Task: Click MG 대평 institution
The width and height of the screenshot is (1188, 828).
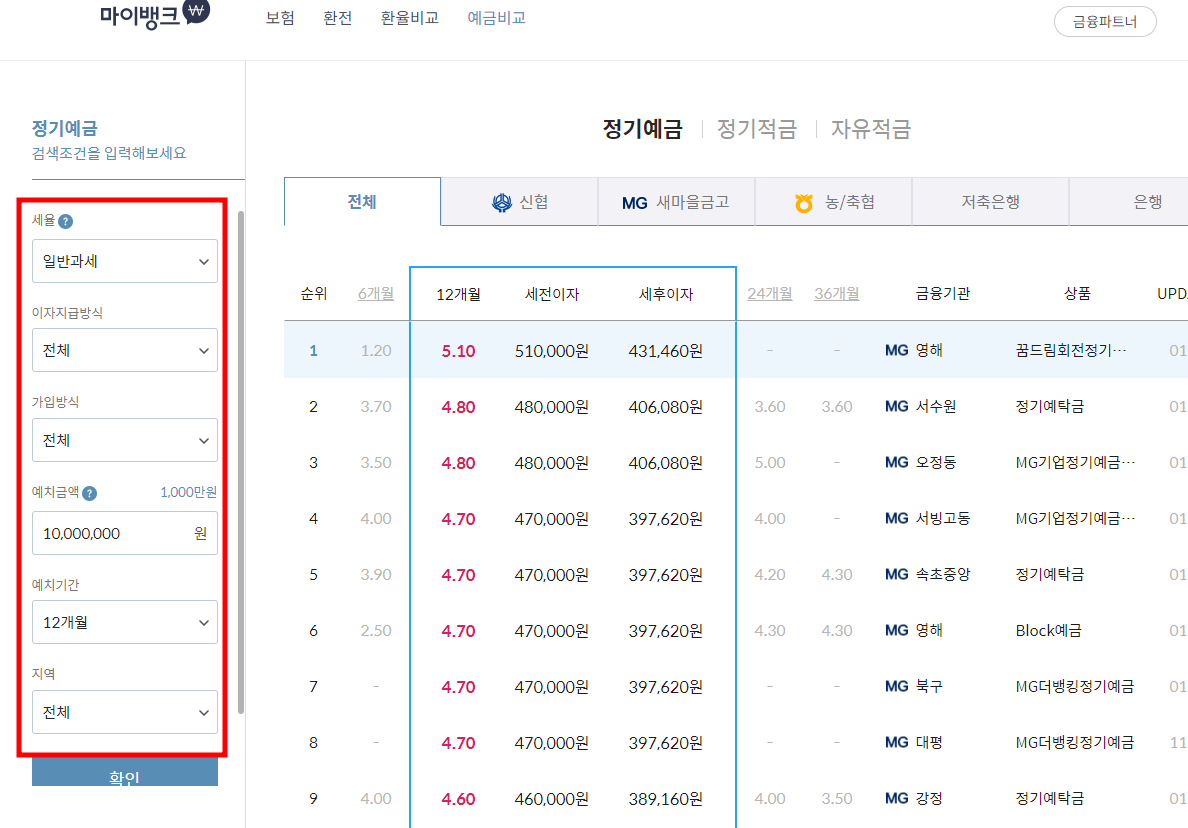Action: [x=914, y=742]
